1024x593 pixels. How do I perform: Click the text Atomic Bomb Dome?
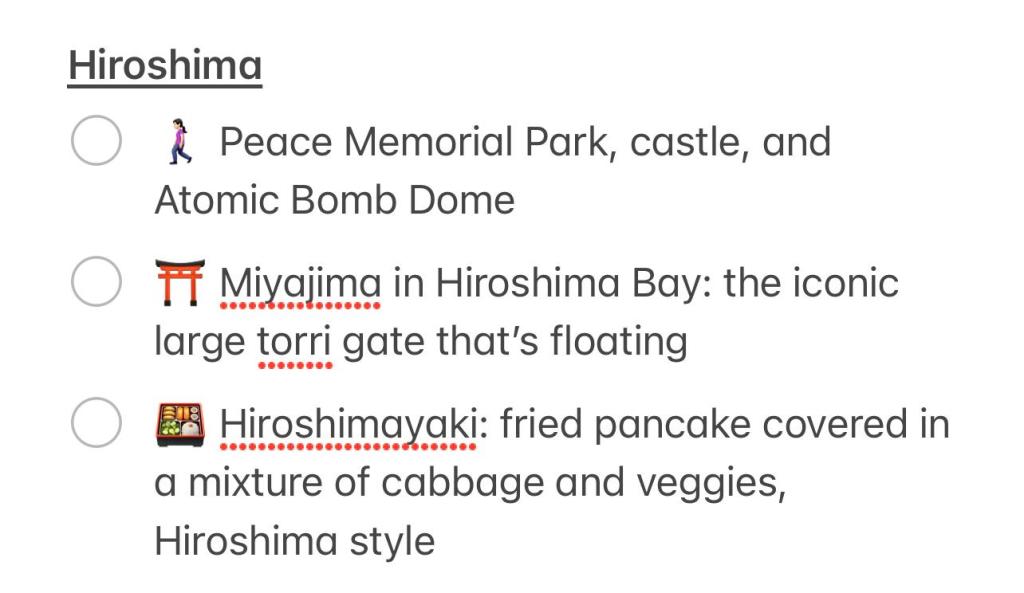pyautogui.click(x=334, y=200)
